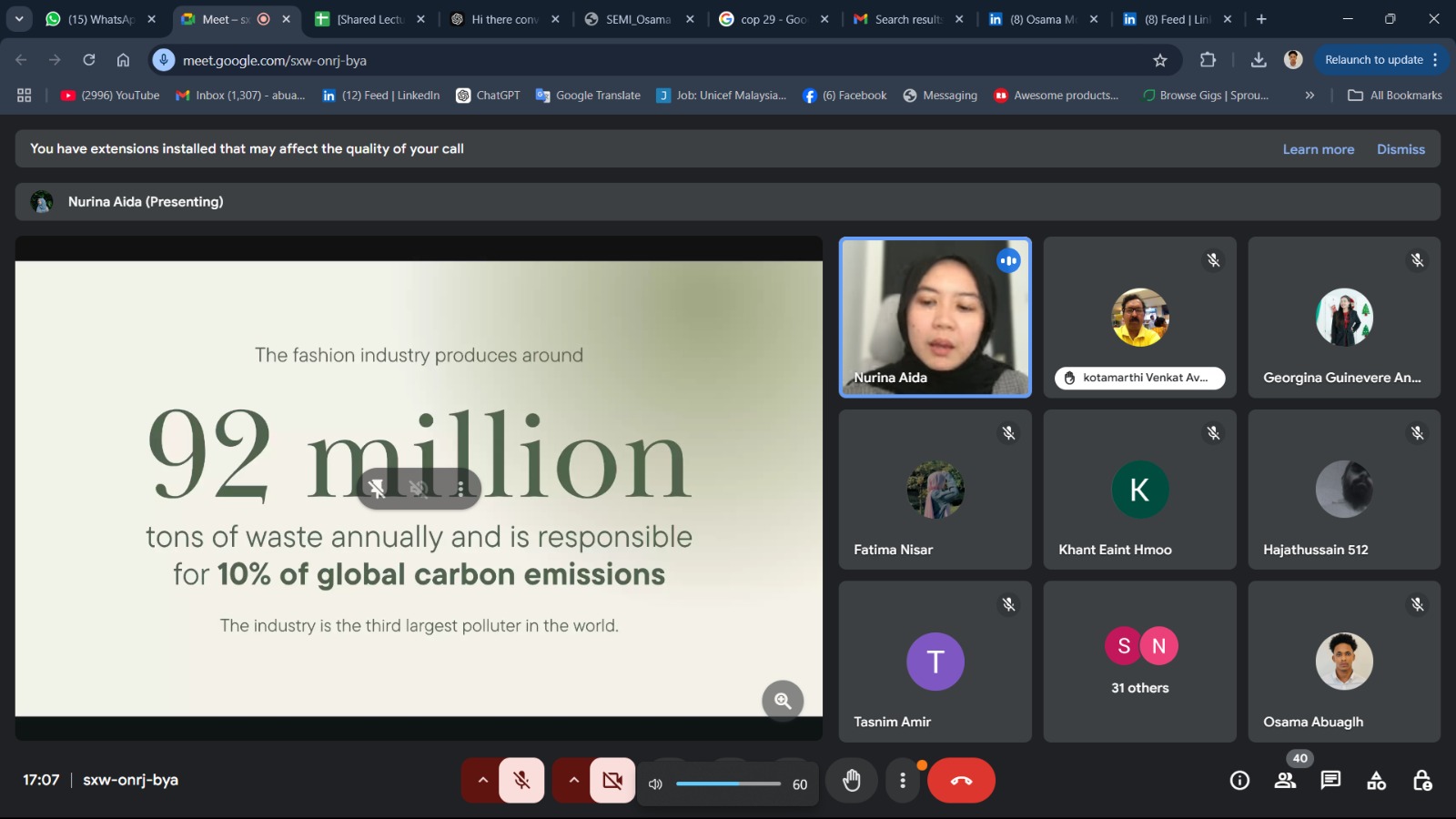Viewport: 1456px width, 819px height.
Task: Toggle the camera on button
Action: tap(612, 781)
